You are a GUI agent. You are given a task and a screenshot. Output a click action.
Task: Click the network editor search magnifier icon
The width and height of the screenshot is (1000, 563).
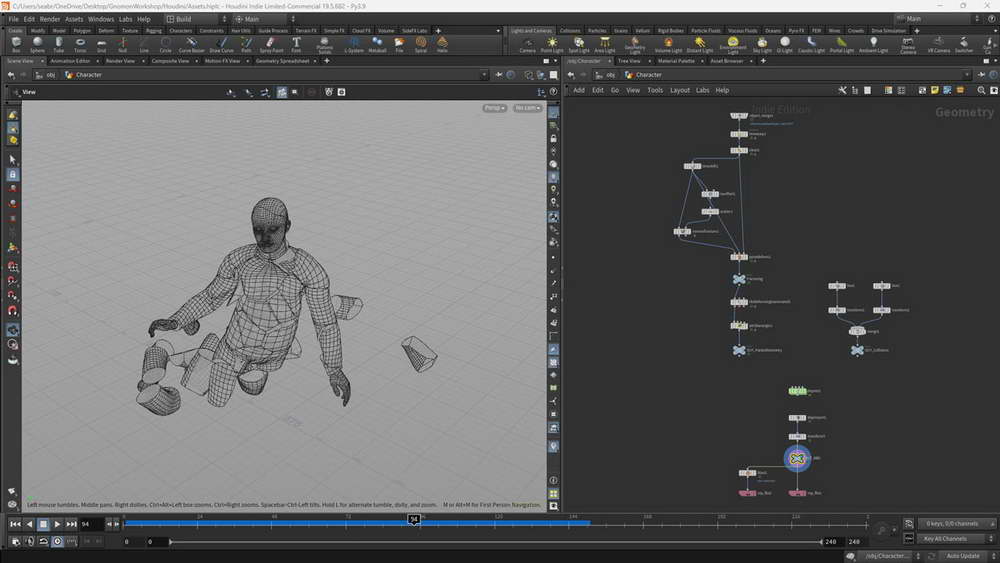tap(981, 91)
